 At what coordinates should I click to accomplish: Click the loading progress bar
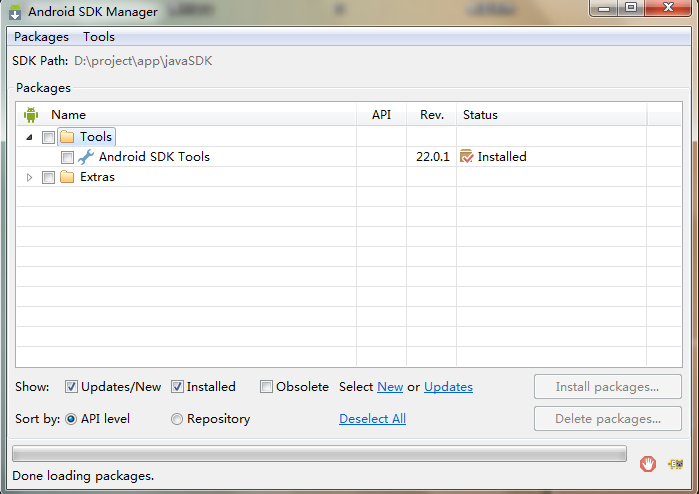tap(319, 454)
